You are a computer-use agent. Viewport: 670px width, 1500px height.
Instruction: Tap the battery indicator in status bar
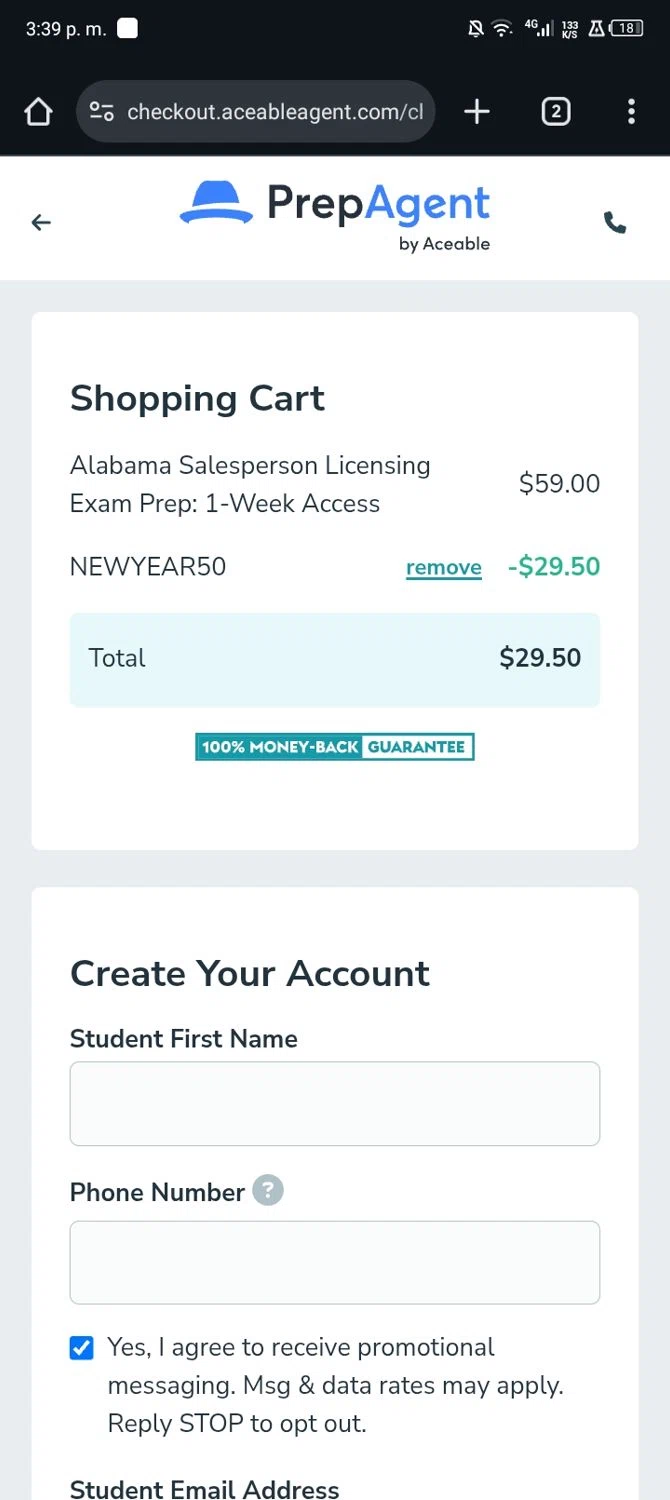tap(627, 29)
